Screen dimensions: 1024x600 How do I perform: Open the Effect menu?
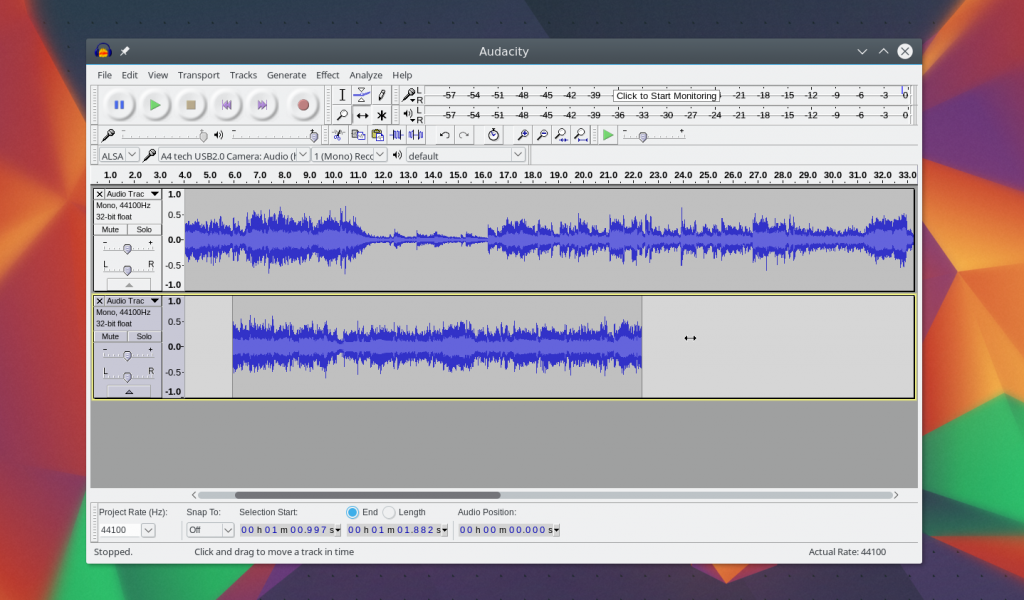coord(327,75)
